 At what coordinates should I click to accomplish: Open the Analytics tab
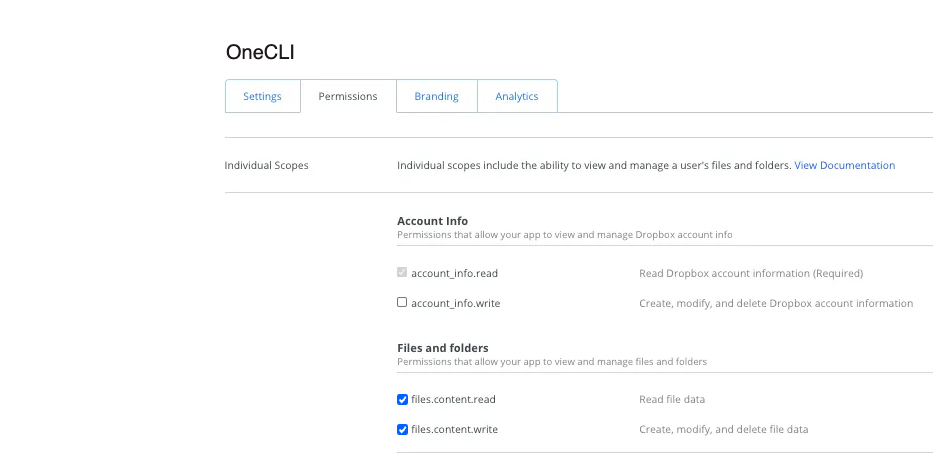[x=517, y=96]
